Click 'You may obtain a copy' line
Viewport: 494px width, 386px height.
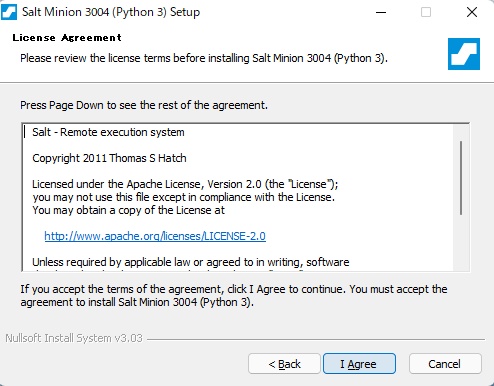click(x=128, y=210)
